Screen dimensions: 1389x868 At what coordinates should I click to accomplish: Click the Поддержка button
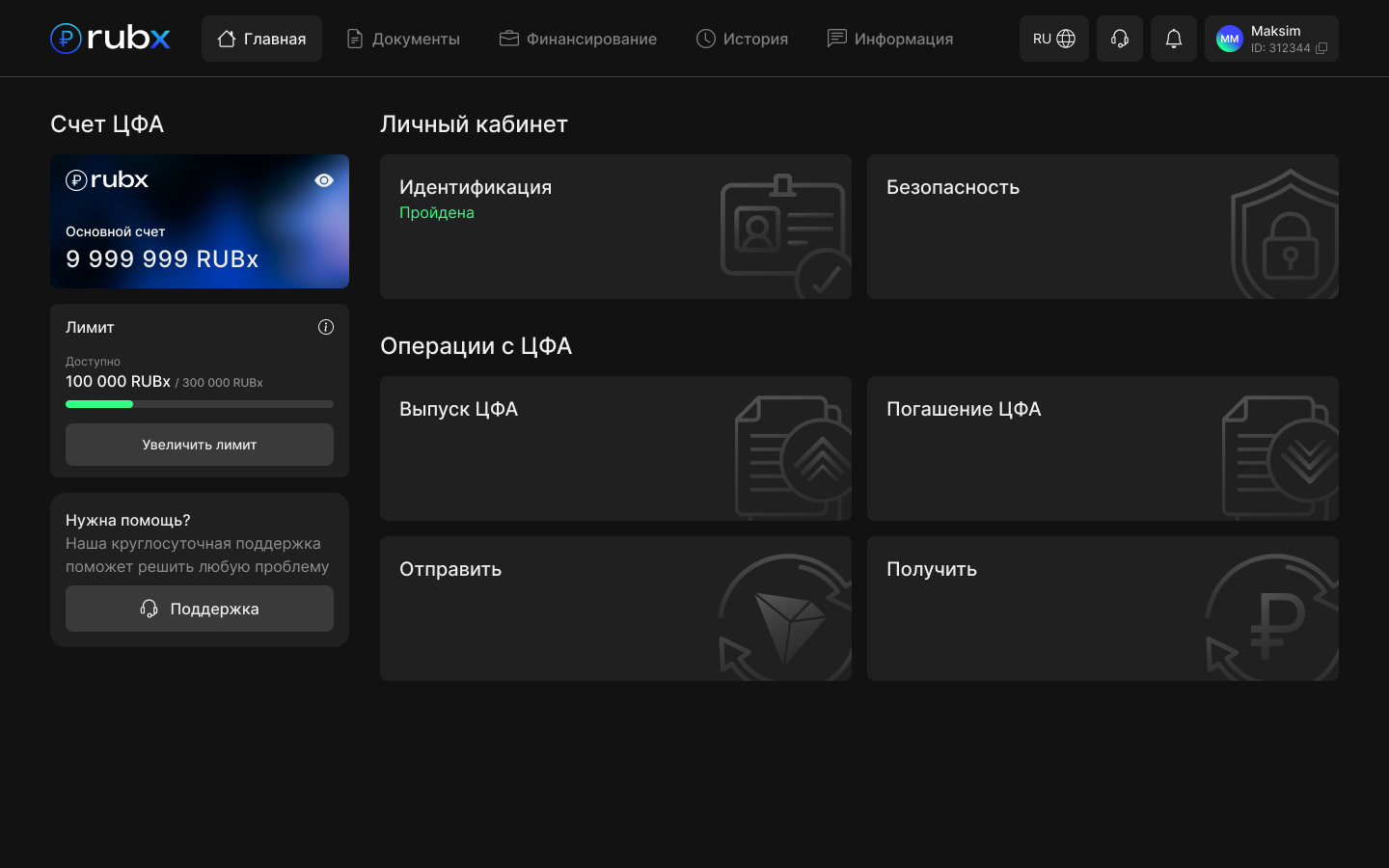200,609
